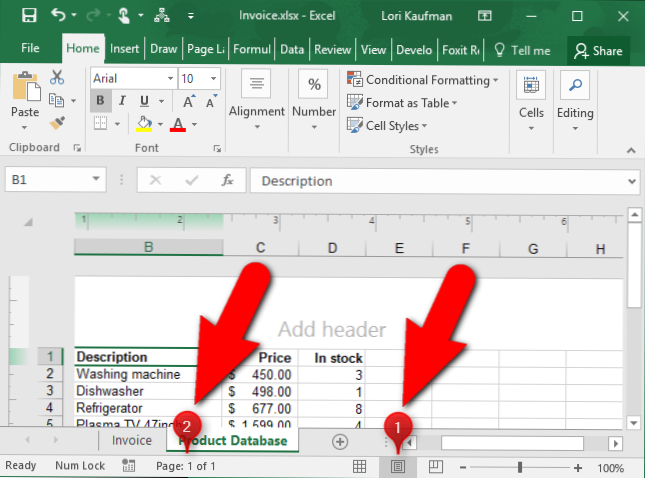Open the Insert ribbon tab
The image size is (645, 478).
(x=125, y=50)
